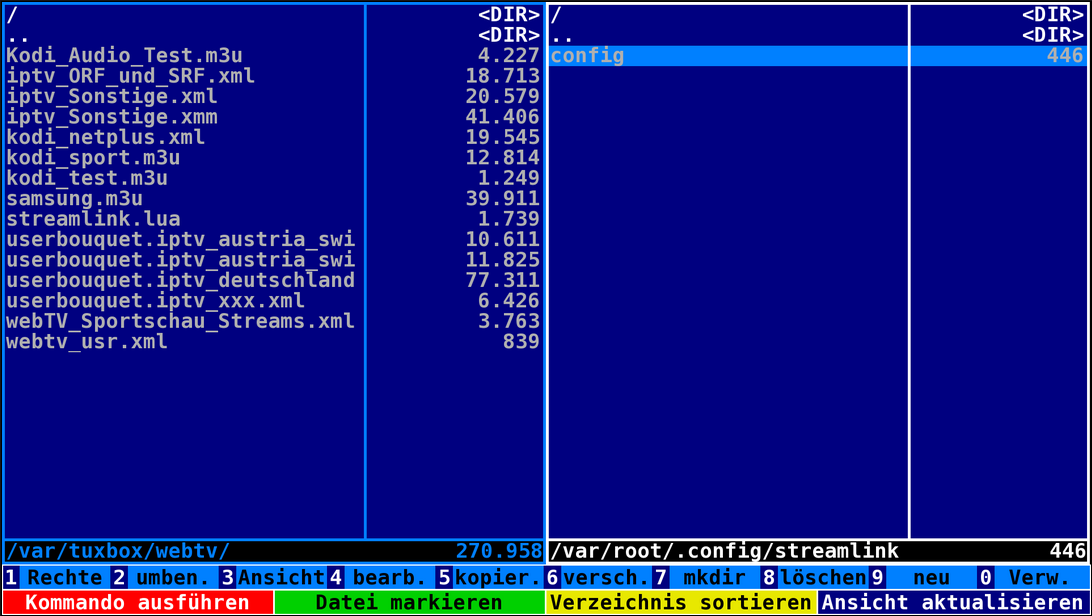The image size is (1092, 616).
Task: Click the 0 Verw. button
Action: tap(1032, 578)
